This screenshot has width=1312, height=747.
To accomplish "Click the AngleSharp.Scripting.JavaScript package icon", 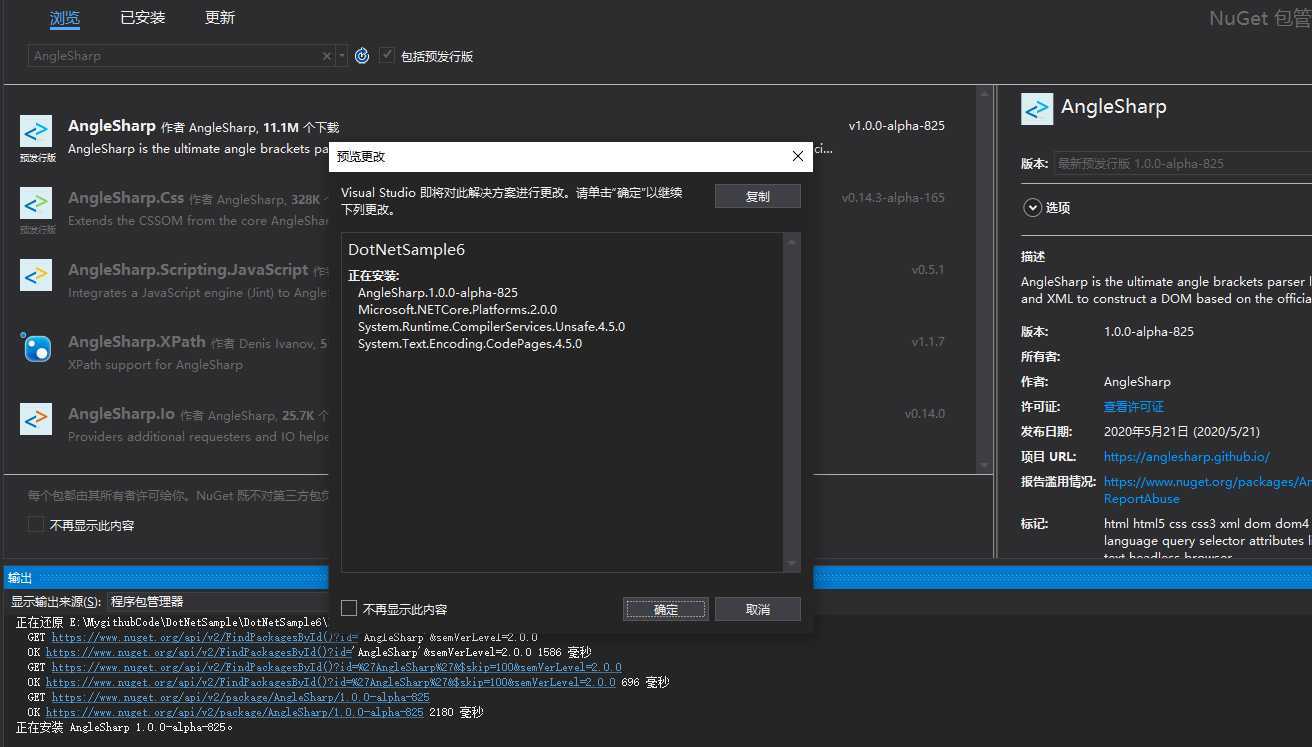I will (36, 275).
